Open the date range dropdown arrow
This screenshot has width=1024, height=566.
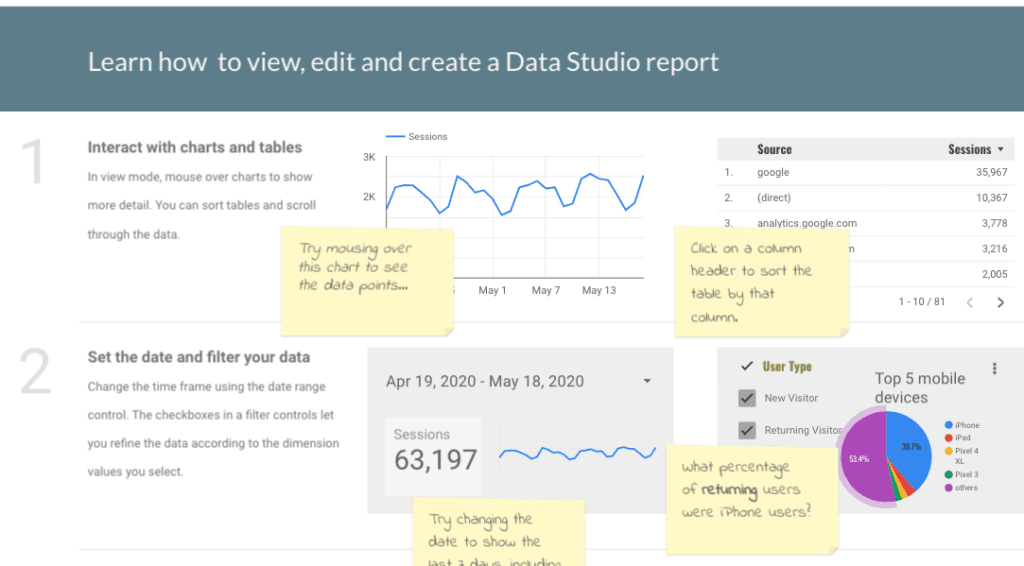647,381
